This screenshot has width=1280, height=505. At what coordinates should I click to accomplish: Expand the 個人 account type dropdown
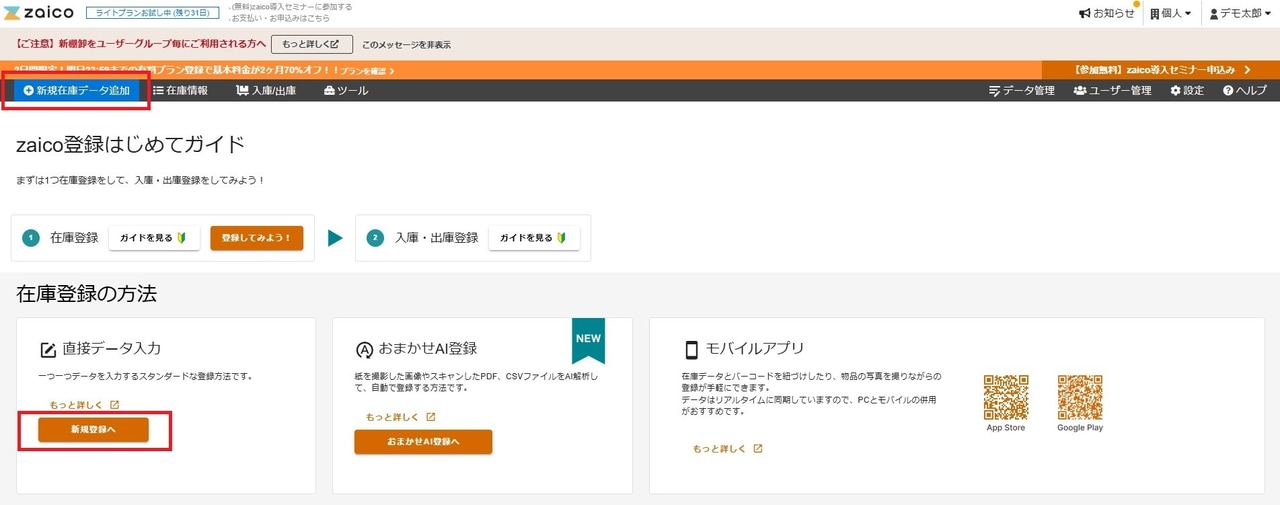1170,13
